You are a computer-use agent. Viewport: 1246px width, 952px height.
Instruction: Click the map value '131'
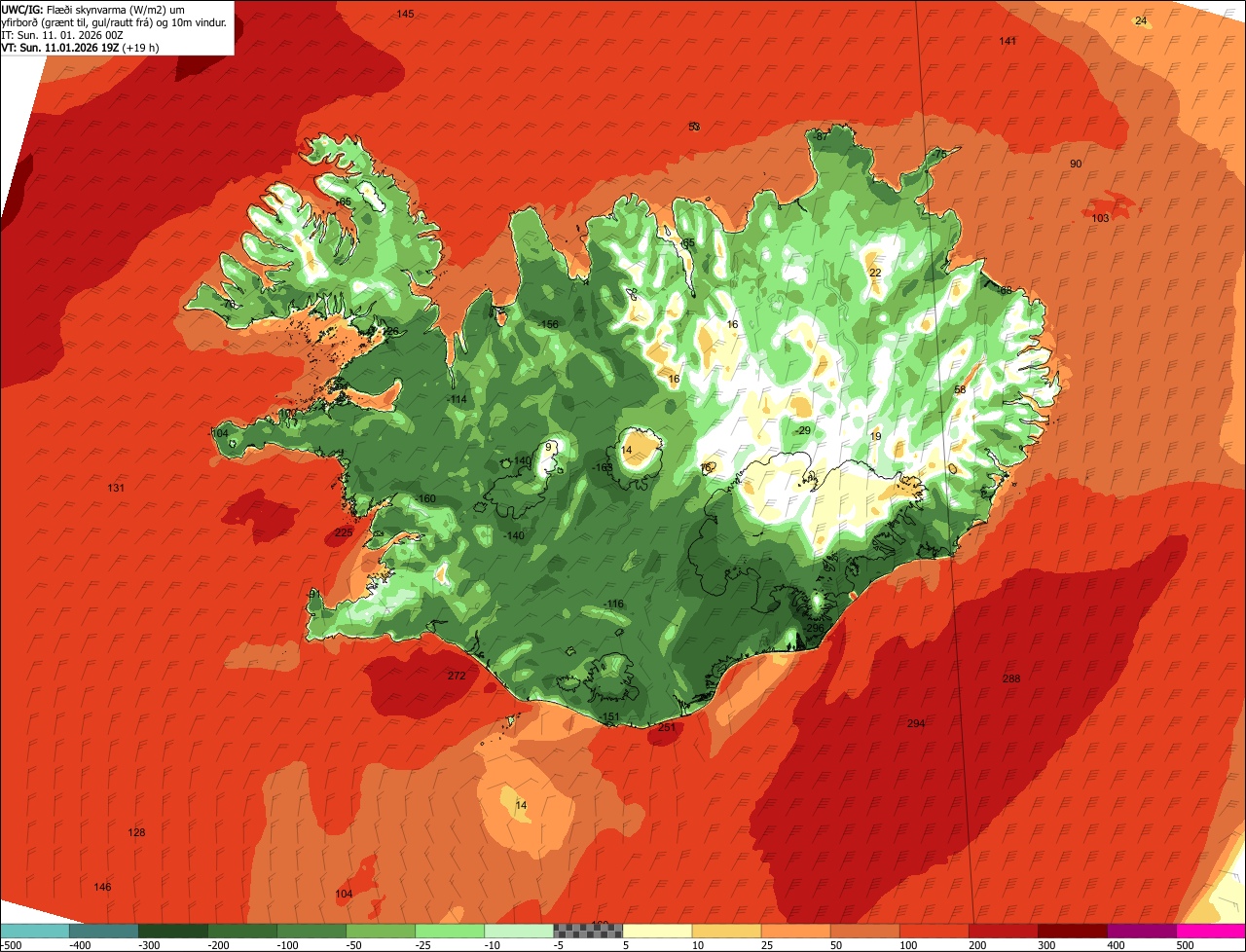click(x=116, y=488)
